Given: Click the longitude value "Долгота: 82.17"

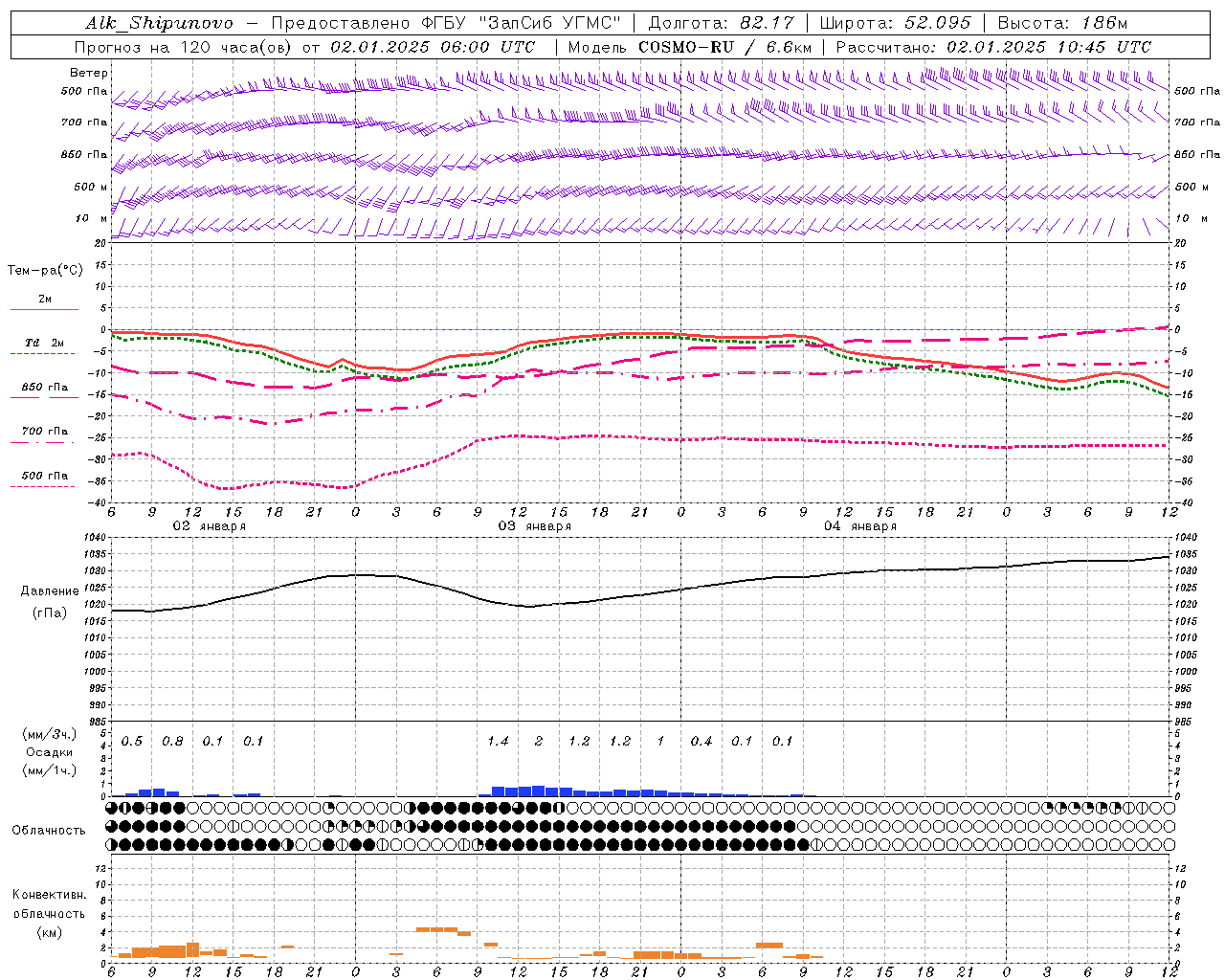Looking at the screenshot, I should (x=721, y=23).
